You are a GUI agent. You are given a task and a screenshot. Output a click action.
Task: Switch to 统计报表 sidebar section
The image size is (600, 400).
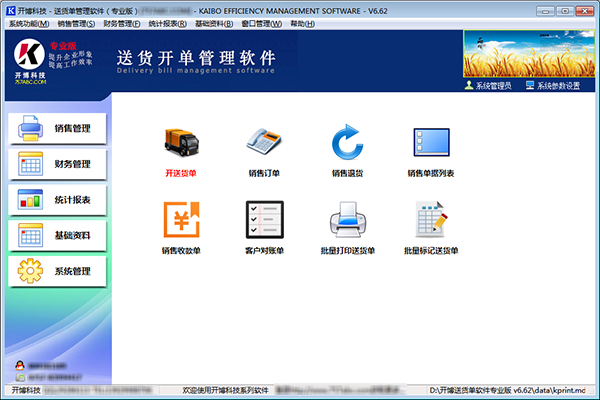[x=56, y=200]
